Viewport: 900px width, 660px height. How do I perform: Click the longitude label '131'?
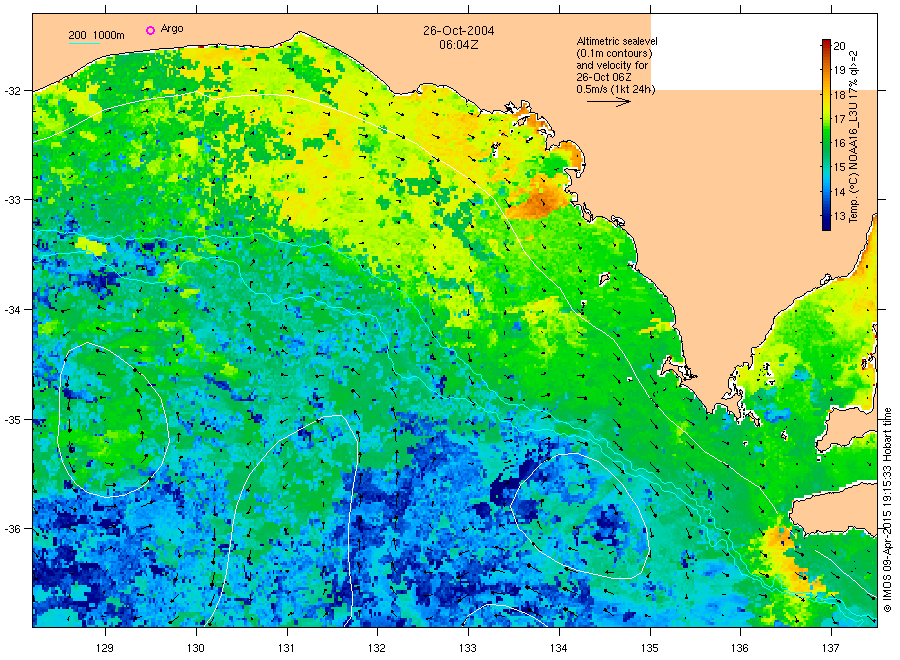pos(286,648)
